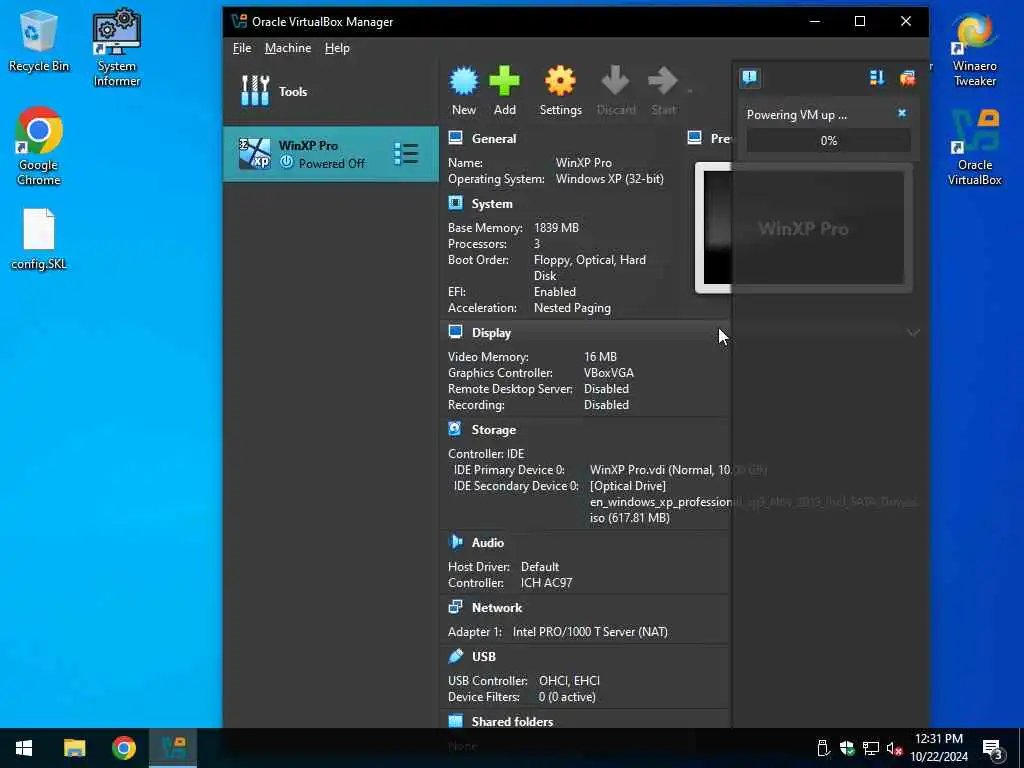Click the network tray icon

(x=871, y=748)
